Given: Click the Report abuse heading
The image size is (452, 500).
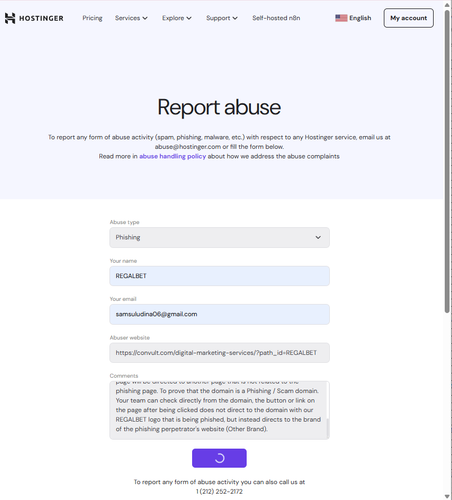Looking at the screenshot, I should click(x=219, y=107).
